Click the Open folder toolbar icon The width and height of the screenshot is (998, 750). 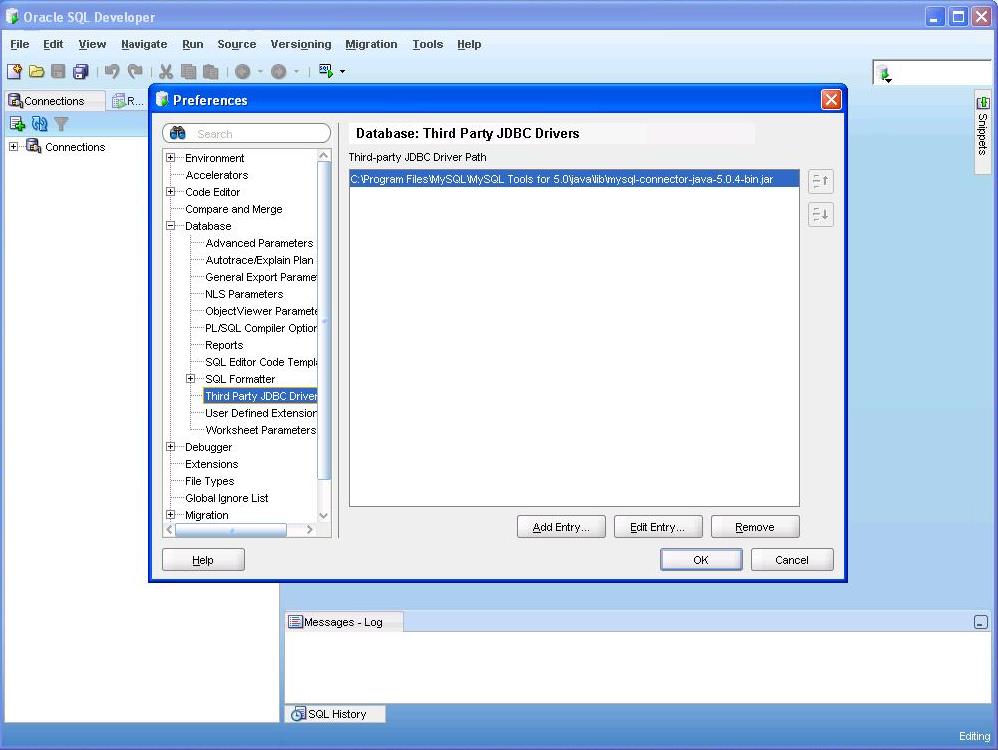pos(36,71)
